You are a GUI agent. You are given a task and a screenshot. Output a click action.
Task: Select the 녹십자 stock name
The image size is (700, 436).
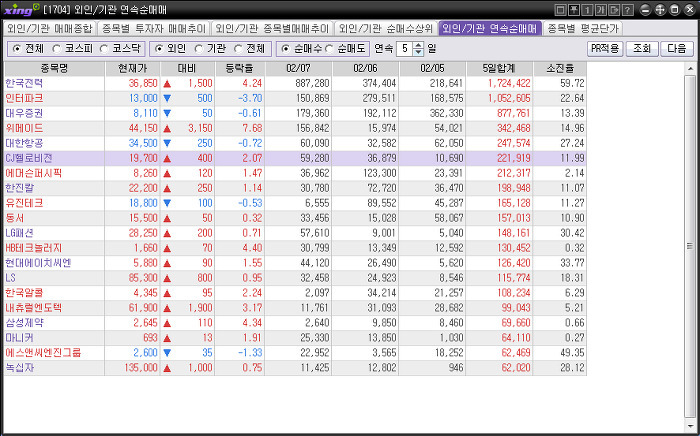point(20,368)
